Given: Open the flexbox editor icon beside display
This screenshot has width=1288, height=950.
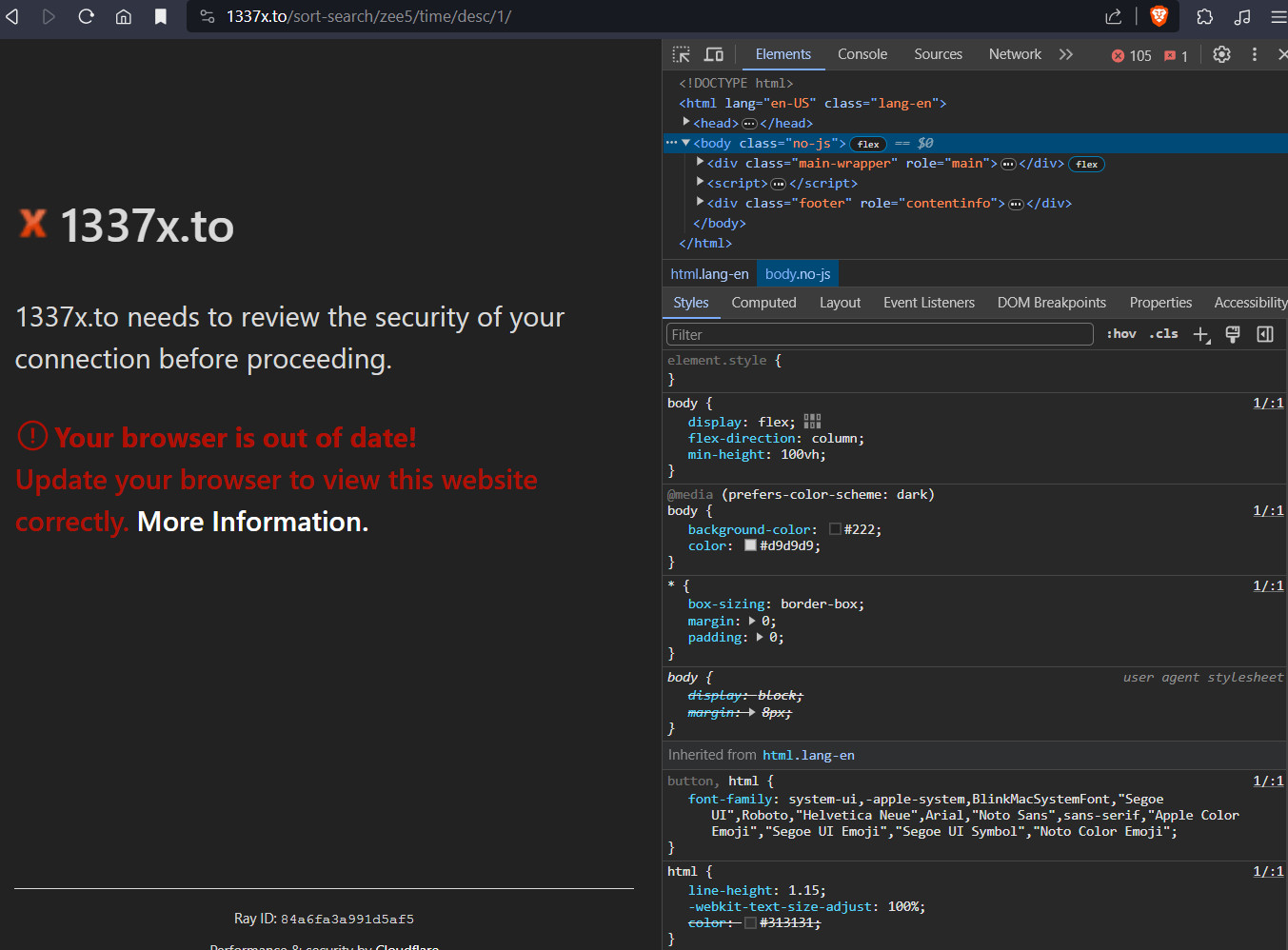Looking at the screenshot, I should (812, 422).
